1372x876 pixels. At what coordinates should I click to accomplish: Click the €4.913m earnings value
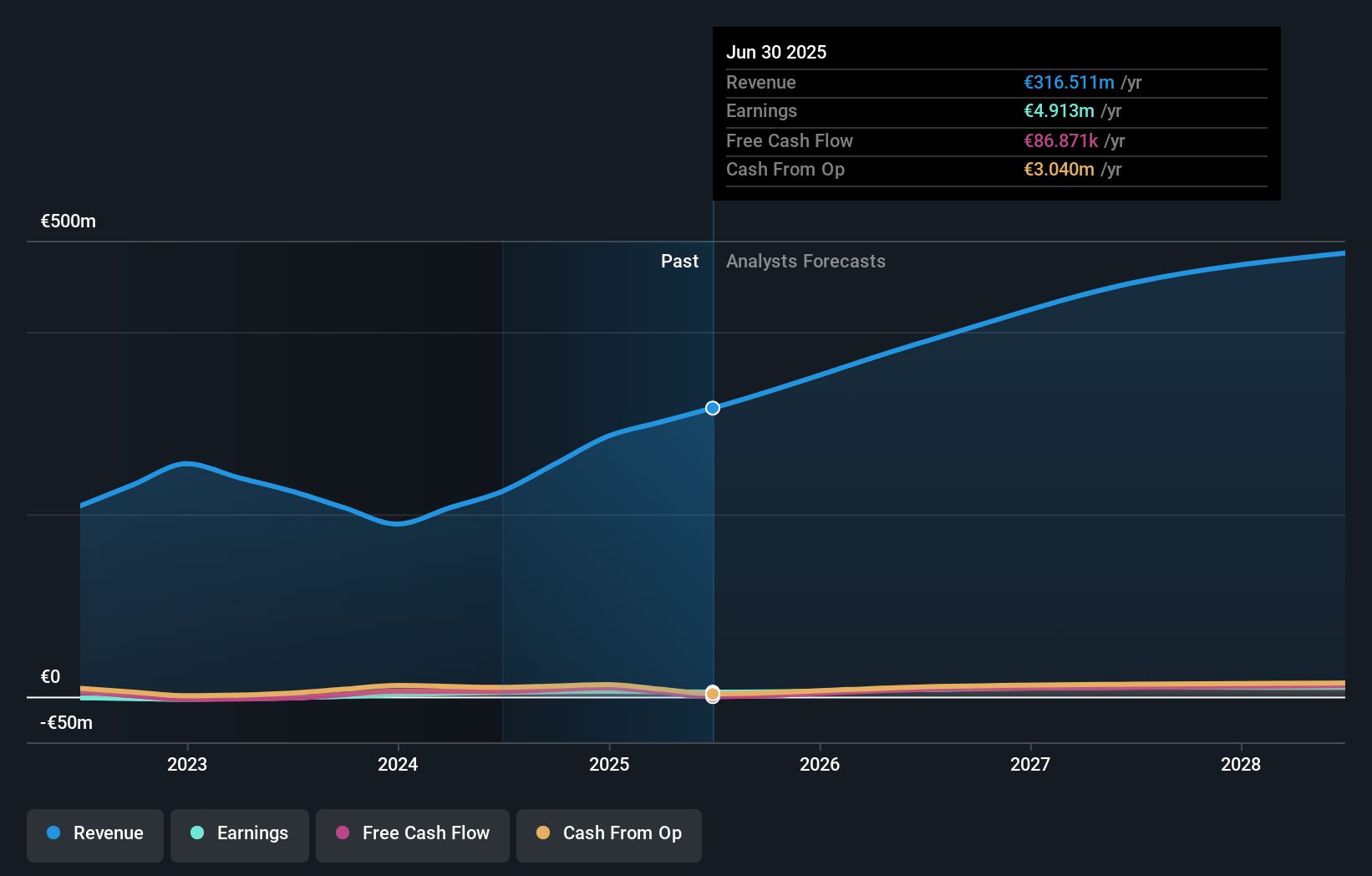[x=1059, y=111]
